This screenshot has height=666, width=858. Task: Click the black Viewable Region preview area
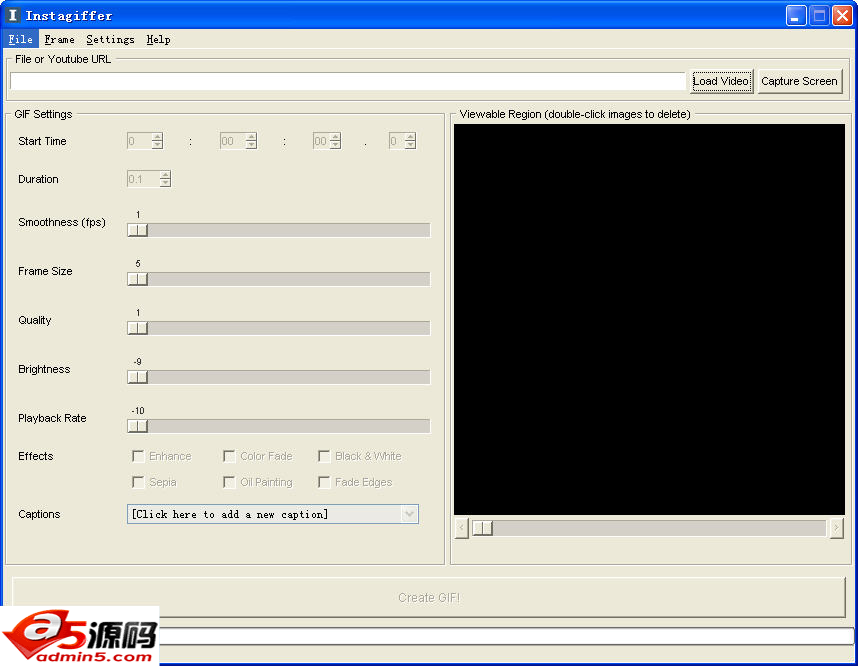pos(650,320)
